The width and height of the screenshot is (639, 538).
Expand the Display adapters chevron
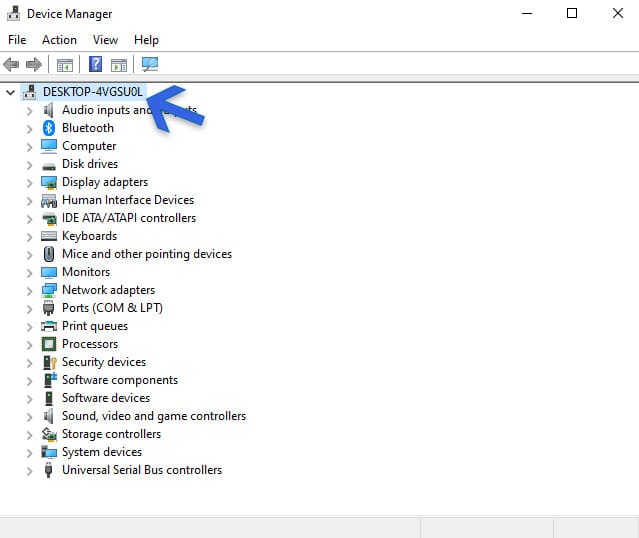point(29,183)
